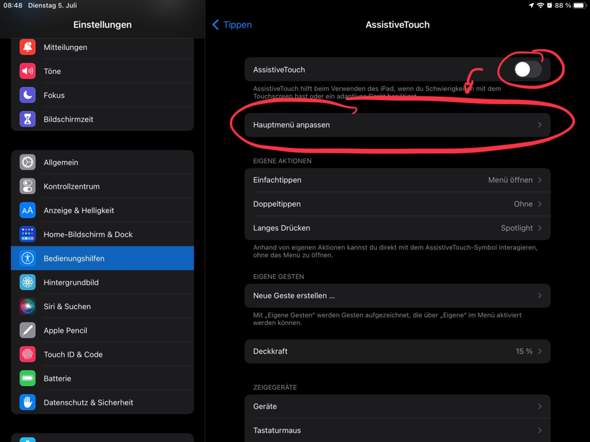Tap the Apple Pencil icon
590x442 pixels.
tap(27, 330)
